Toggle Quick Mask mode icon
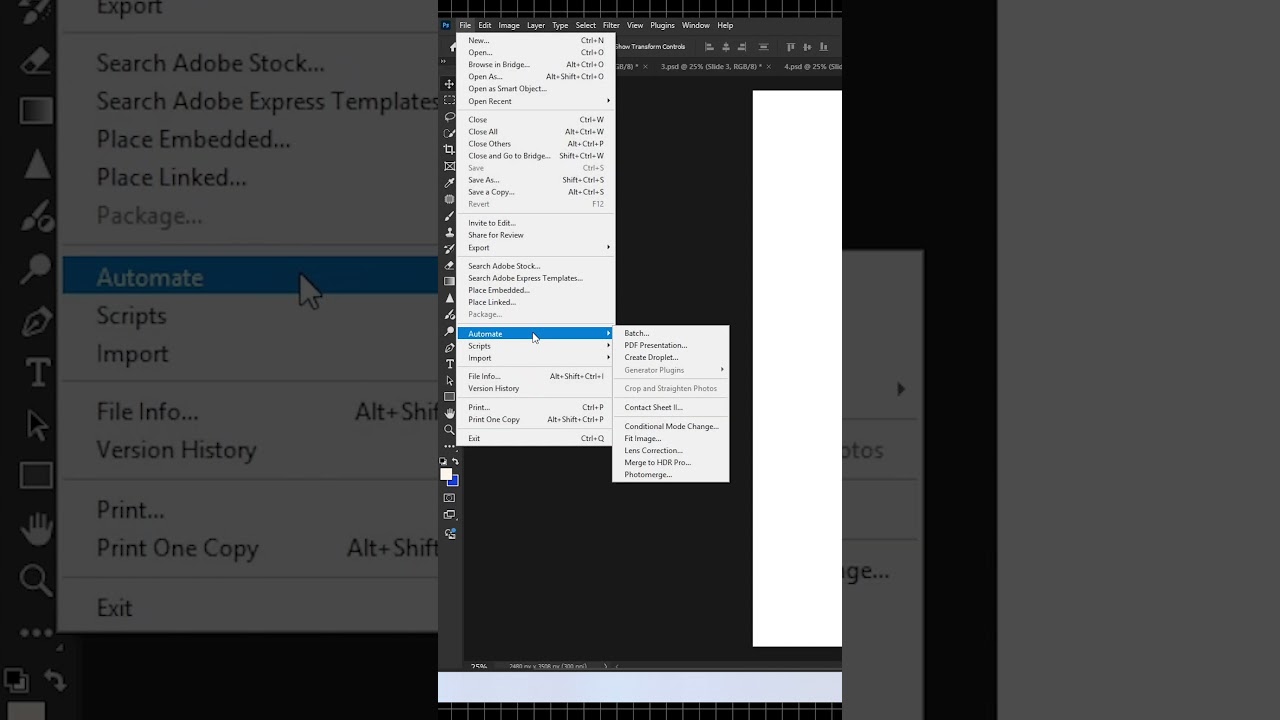The width and height of the screenshot is (1280, 720). tap(449, 498)
